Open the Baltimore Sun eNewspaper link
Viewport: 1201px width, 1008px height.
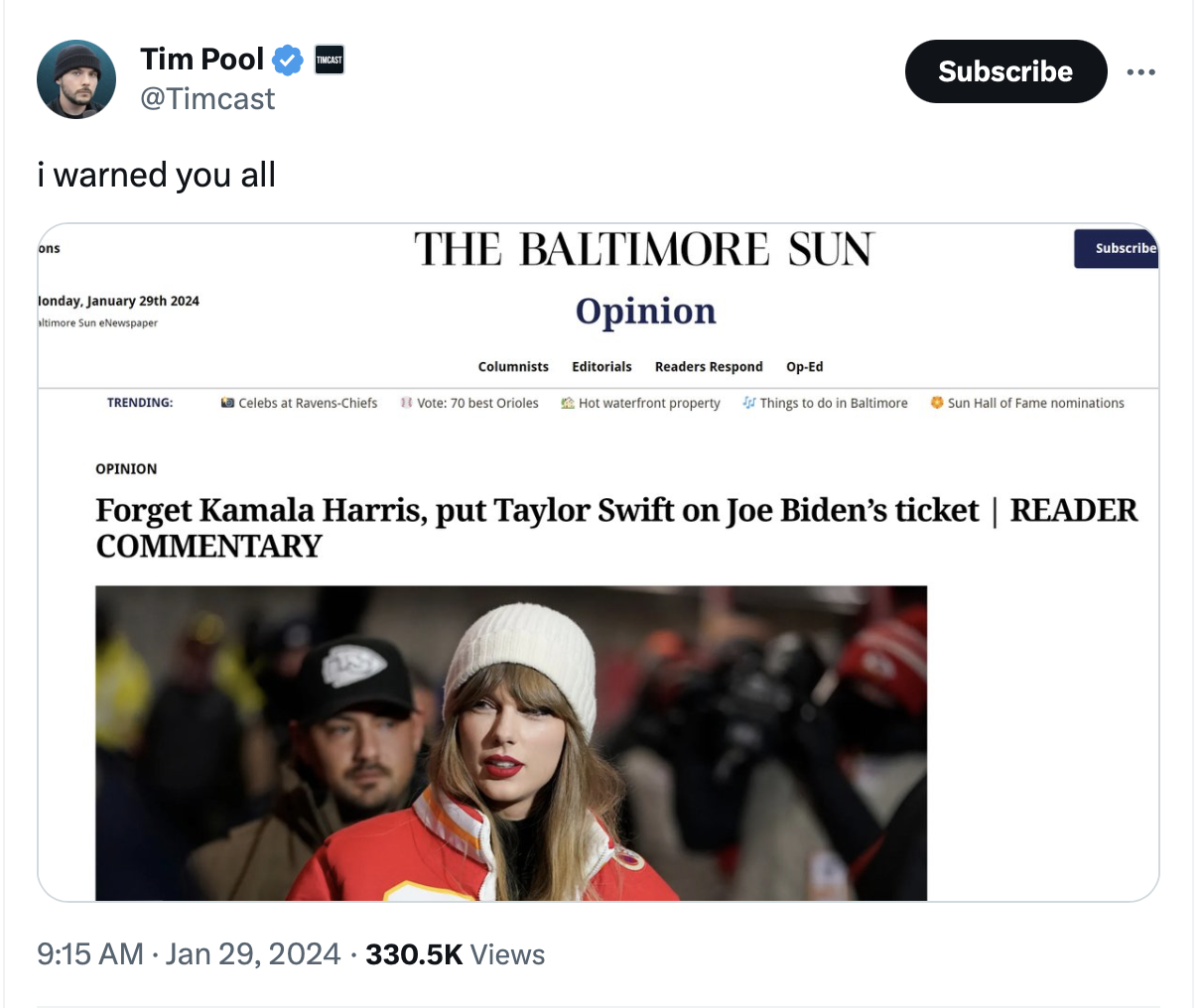pyautogui.click(x=98, y=323)
